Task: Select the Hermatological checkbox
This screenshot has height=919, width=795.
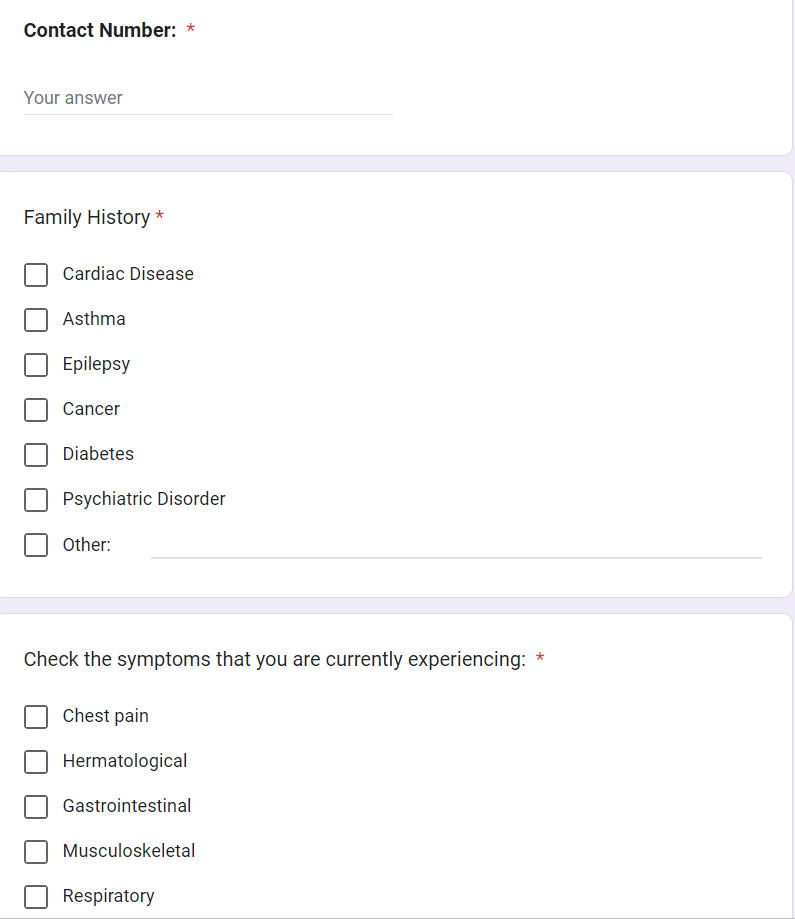Action: [x=36, y=761]
